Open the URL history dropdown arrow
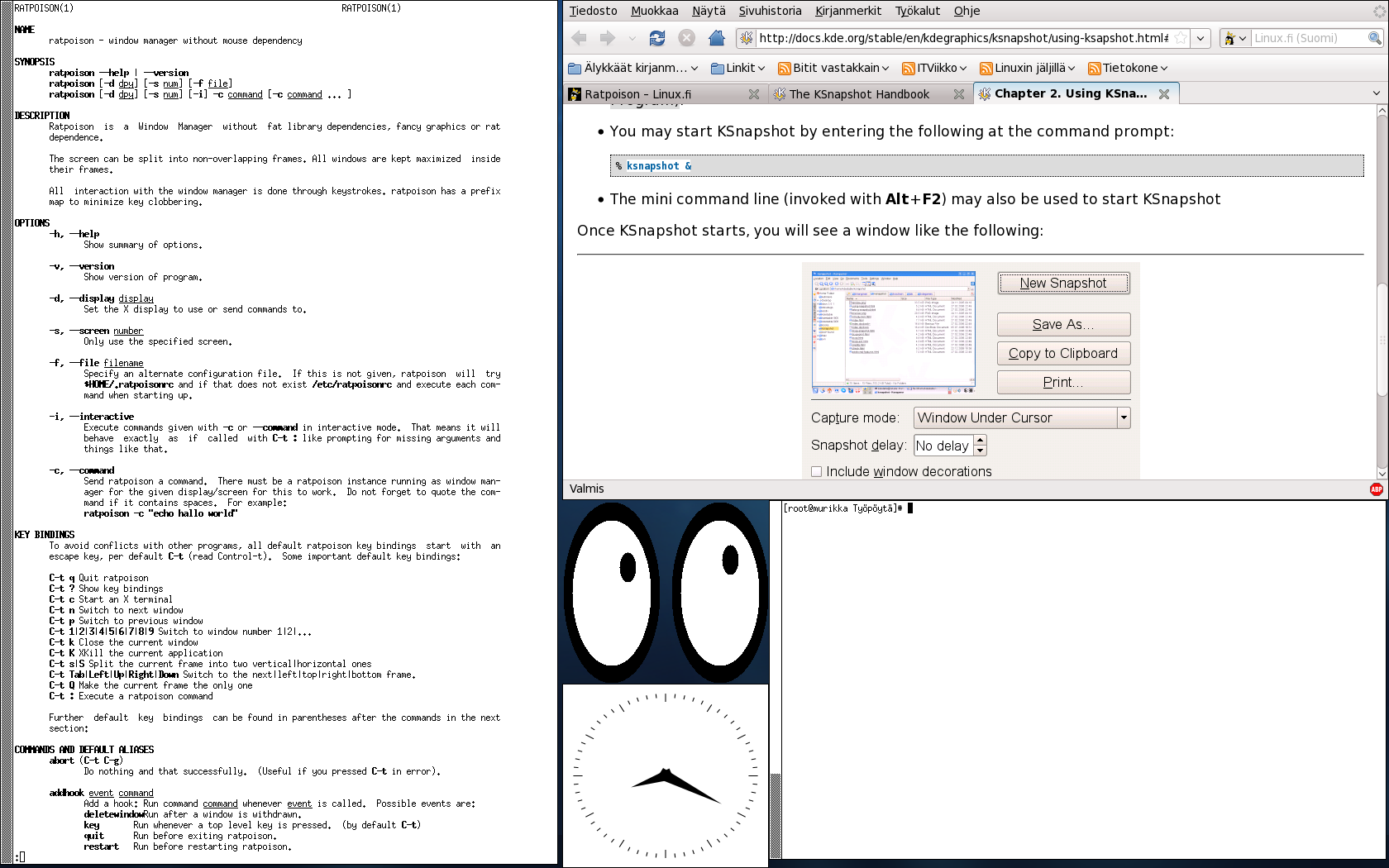The image size is (1389, 868). point(1200,38)
